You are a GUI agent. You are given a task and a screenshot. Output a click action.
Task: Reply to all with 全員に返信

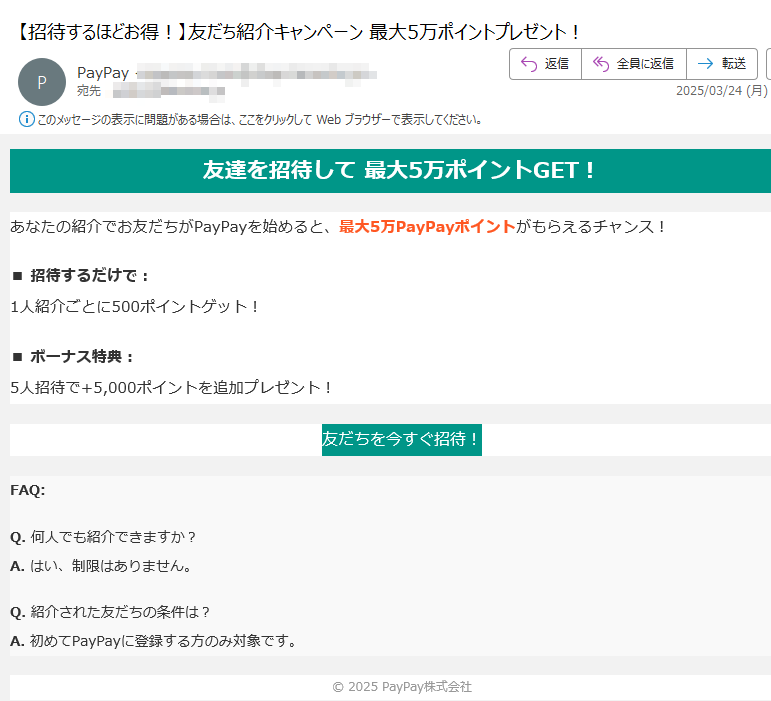click(x=633, y=64)
